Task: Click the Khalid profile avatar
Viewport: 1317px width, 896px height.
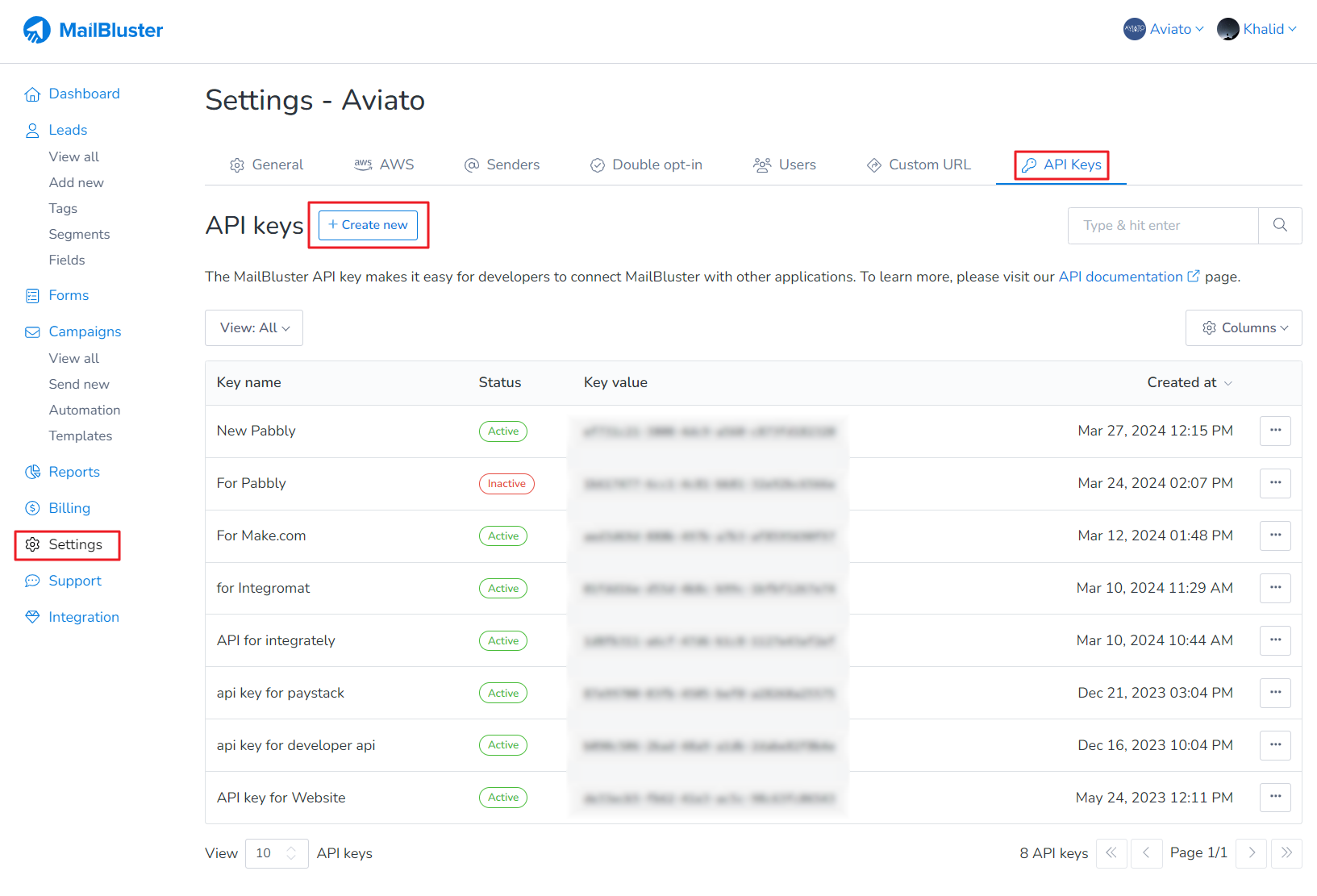Action: [x=1227, y=29]
